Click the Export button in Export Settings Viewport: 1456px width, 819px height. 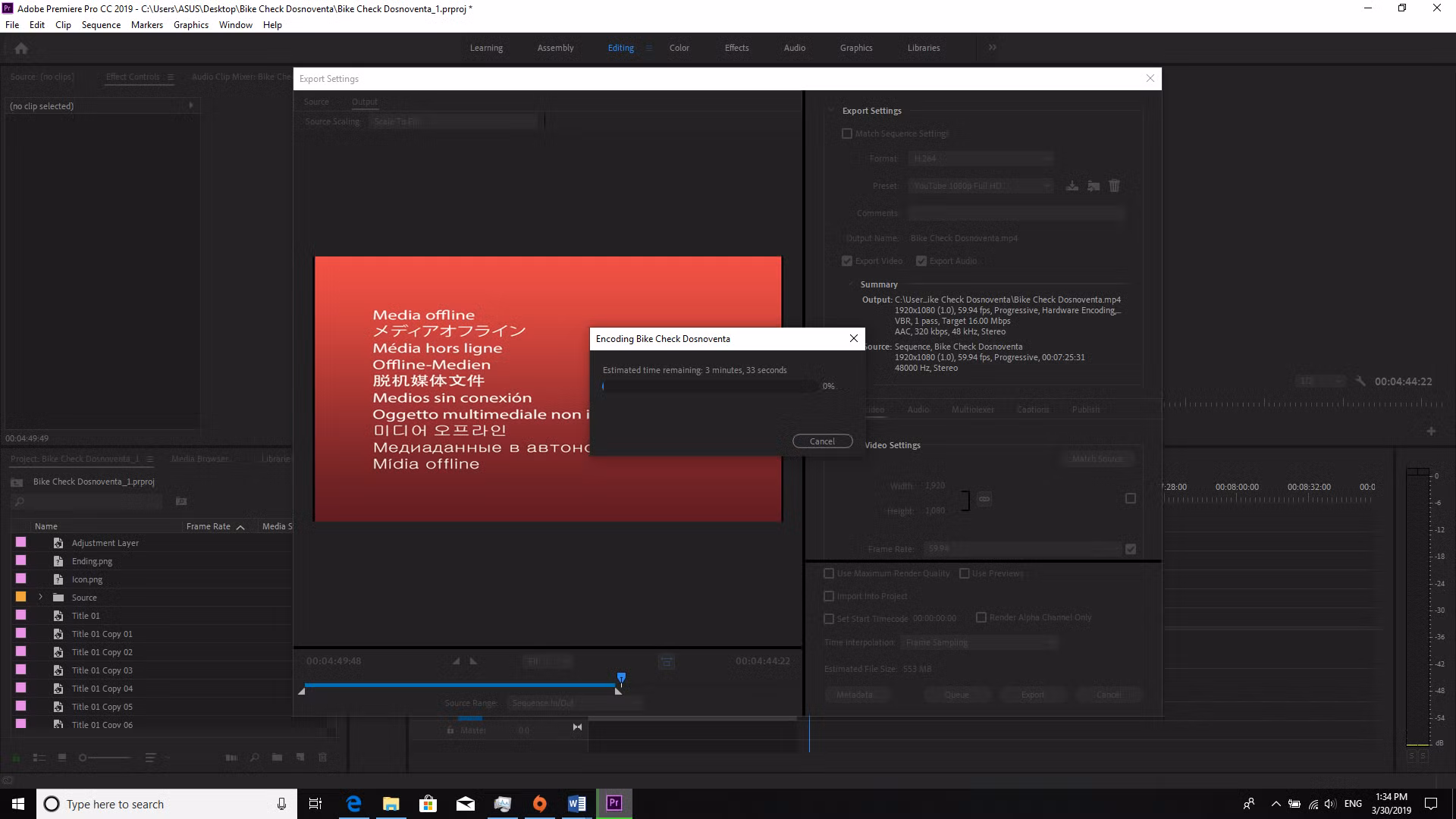point(1032,695)
